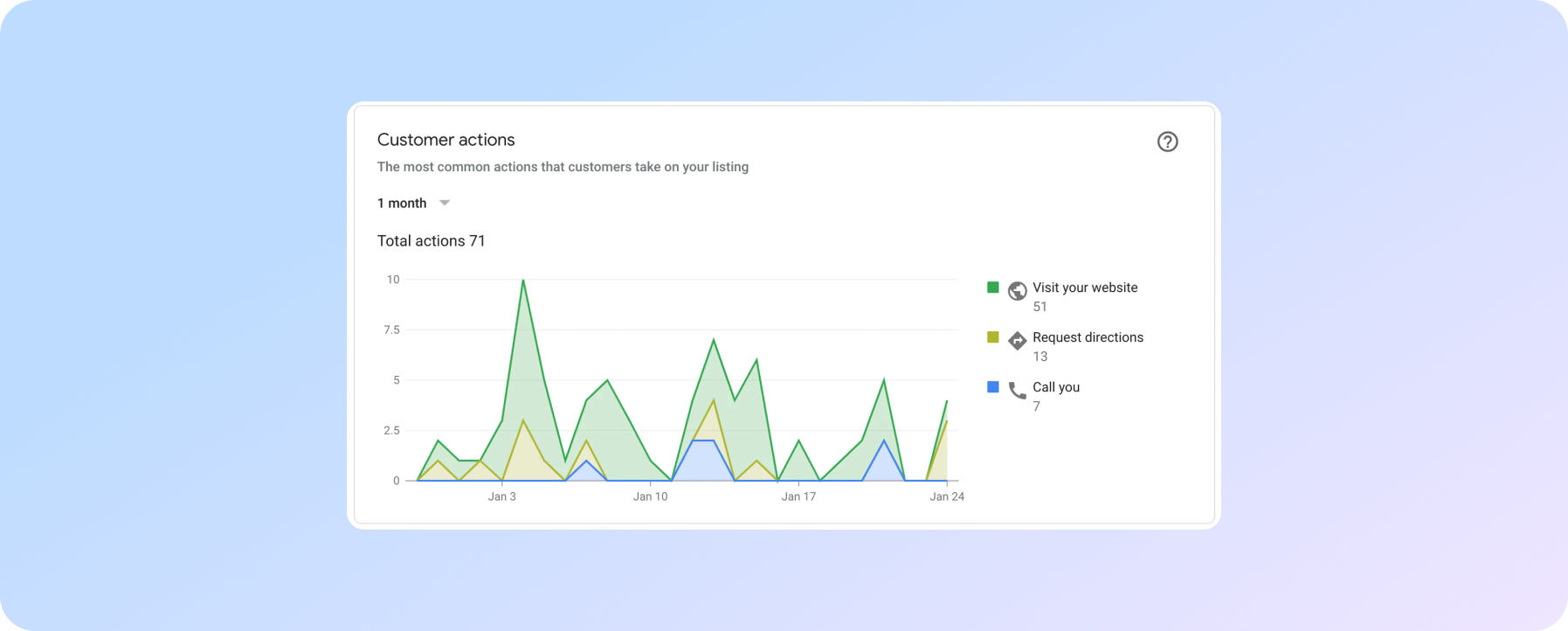
Task: Click the 51 website visits count
Action: tap(1040, 307)
